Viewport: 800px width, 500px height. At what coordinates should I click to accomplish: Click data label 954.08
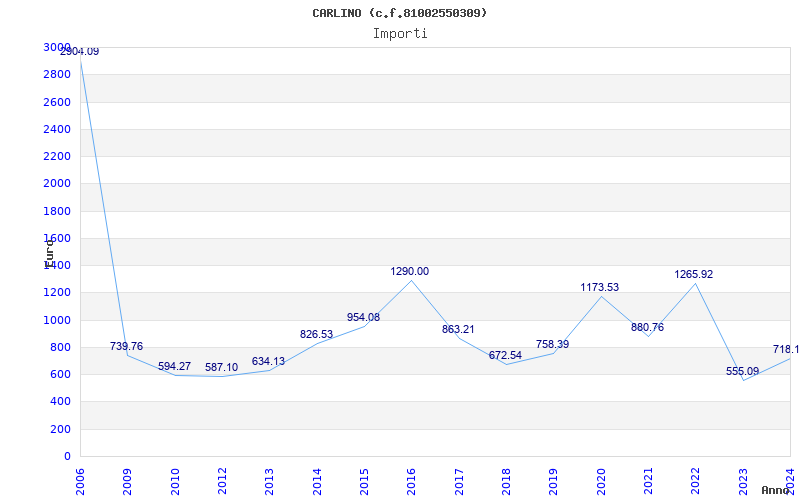click(363, 317)
